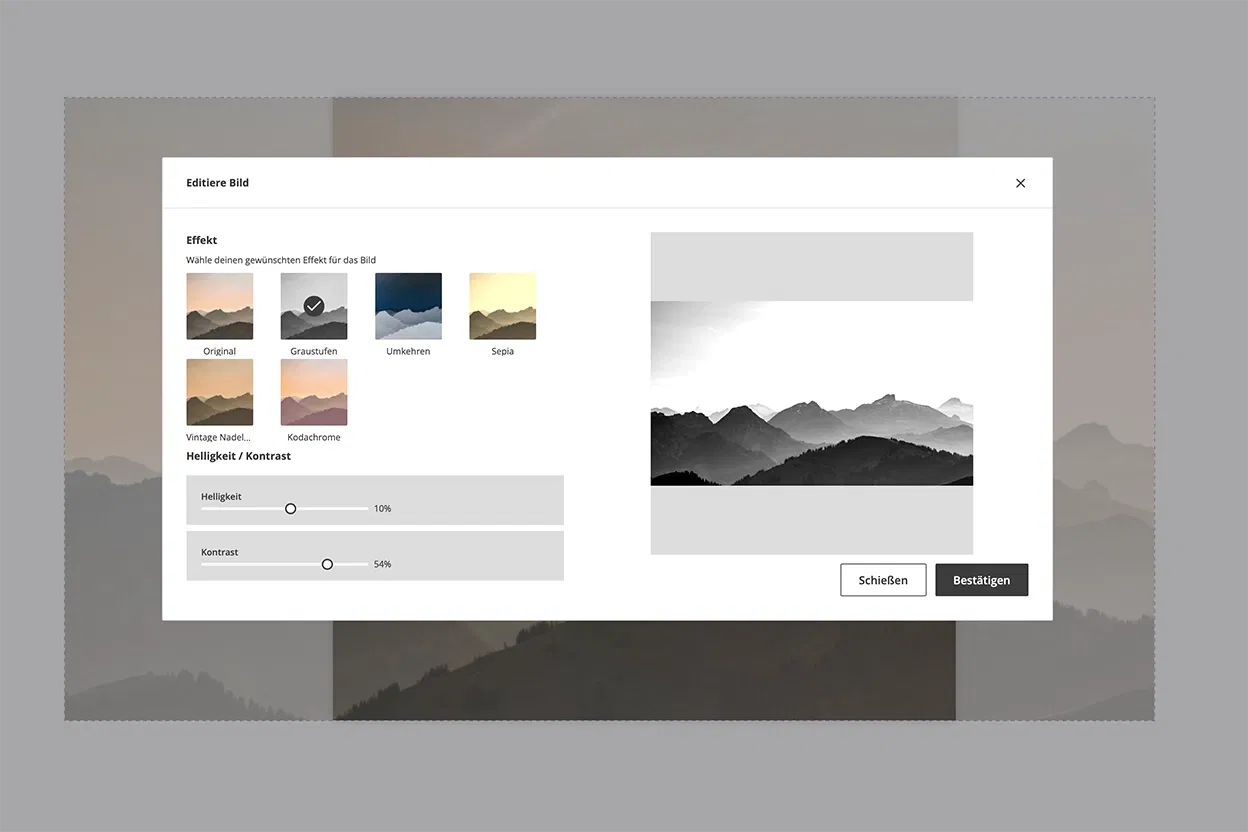
Task: Click the grayscale mountain preview image
Action: coord(811,393)
